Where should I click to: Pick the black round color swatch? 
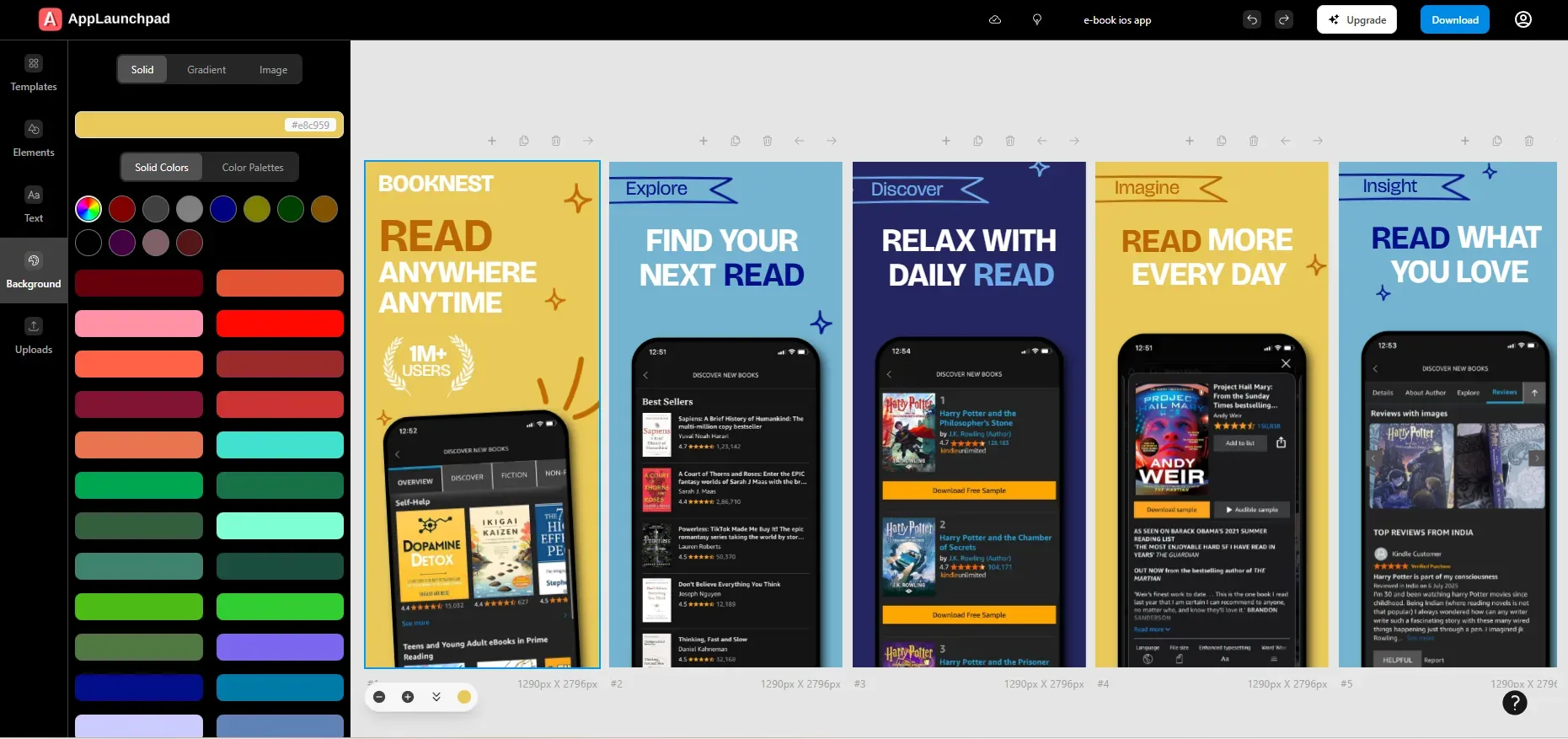(x=88, y=243)
